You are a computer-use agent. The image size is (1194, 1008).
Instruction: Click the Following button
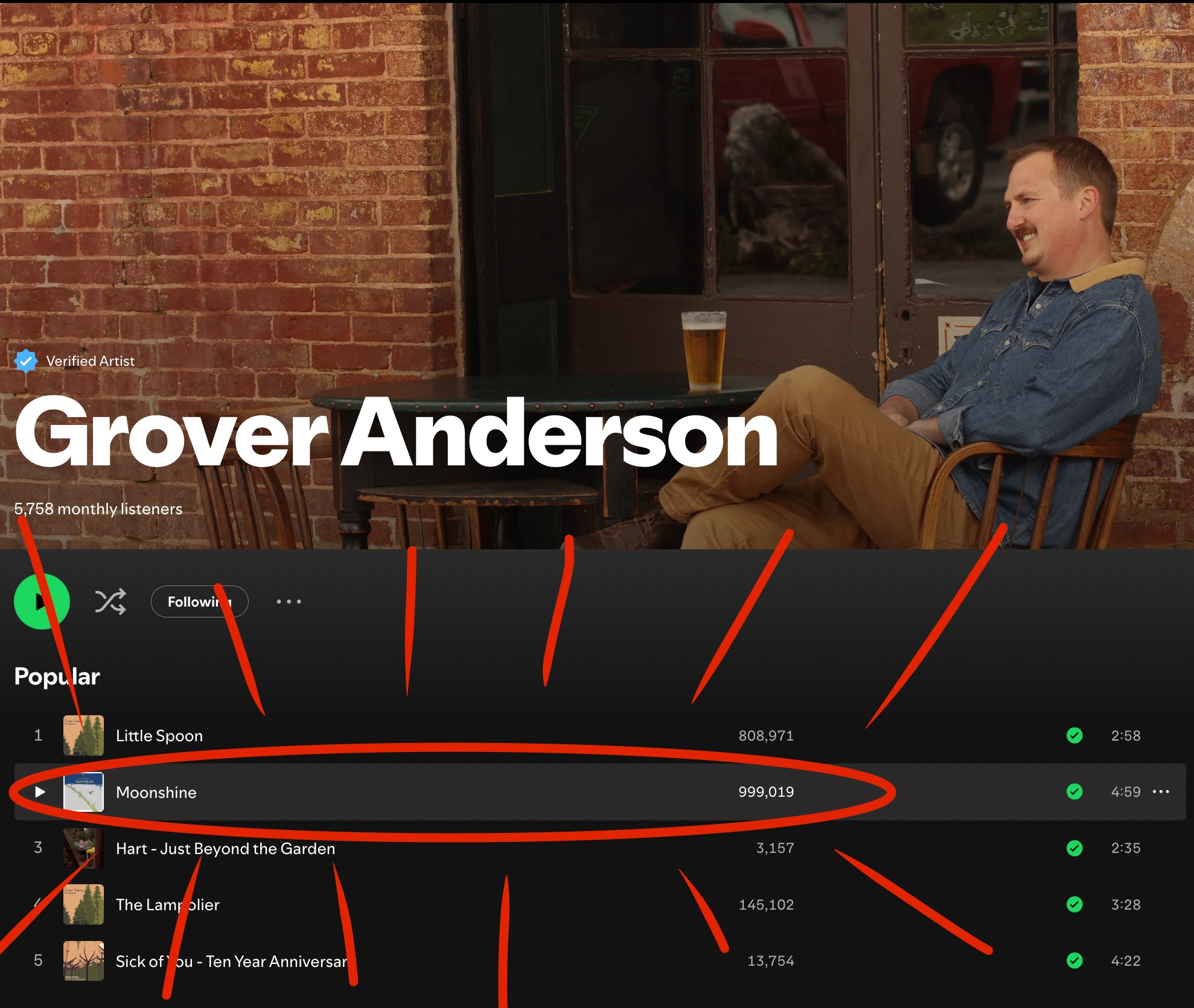[x=200, y=601]
